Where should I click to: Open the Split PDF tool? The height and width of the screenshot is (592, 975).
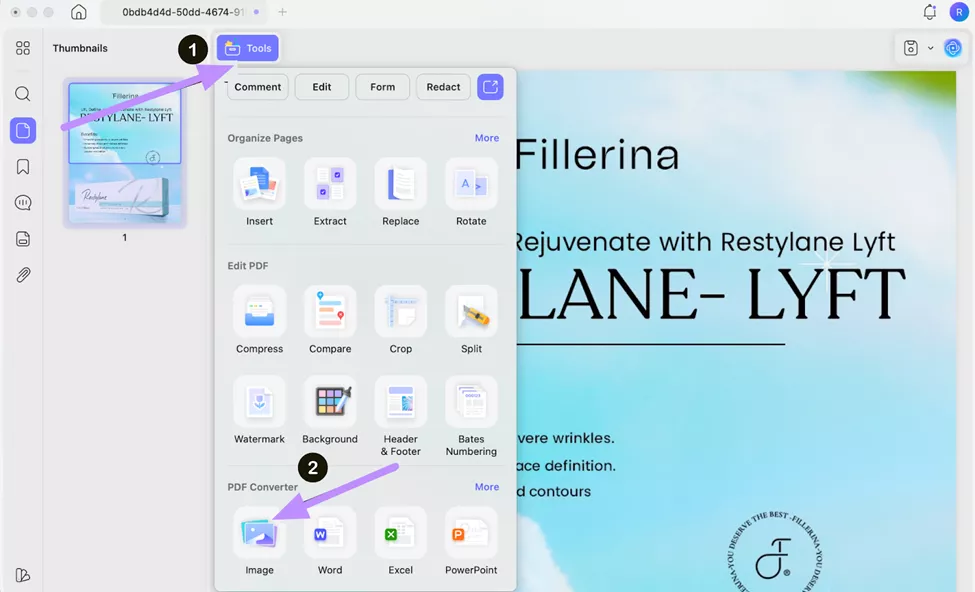471,313
